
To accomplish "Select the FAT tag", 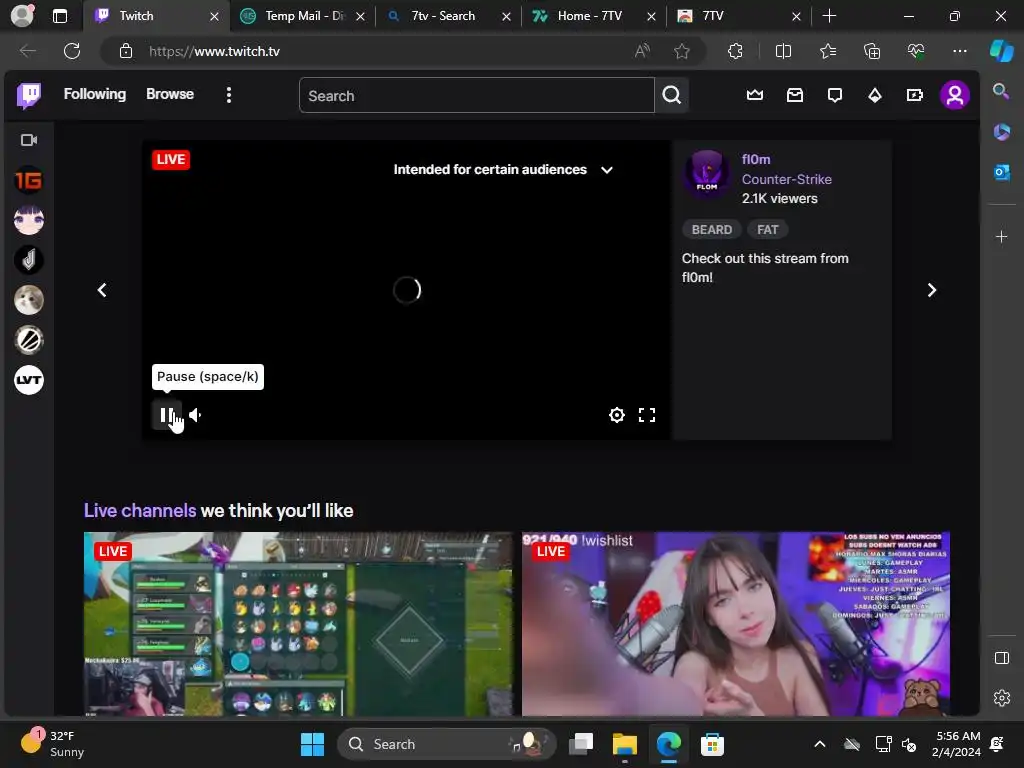I will pos(767,230).
